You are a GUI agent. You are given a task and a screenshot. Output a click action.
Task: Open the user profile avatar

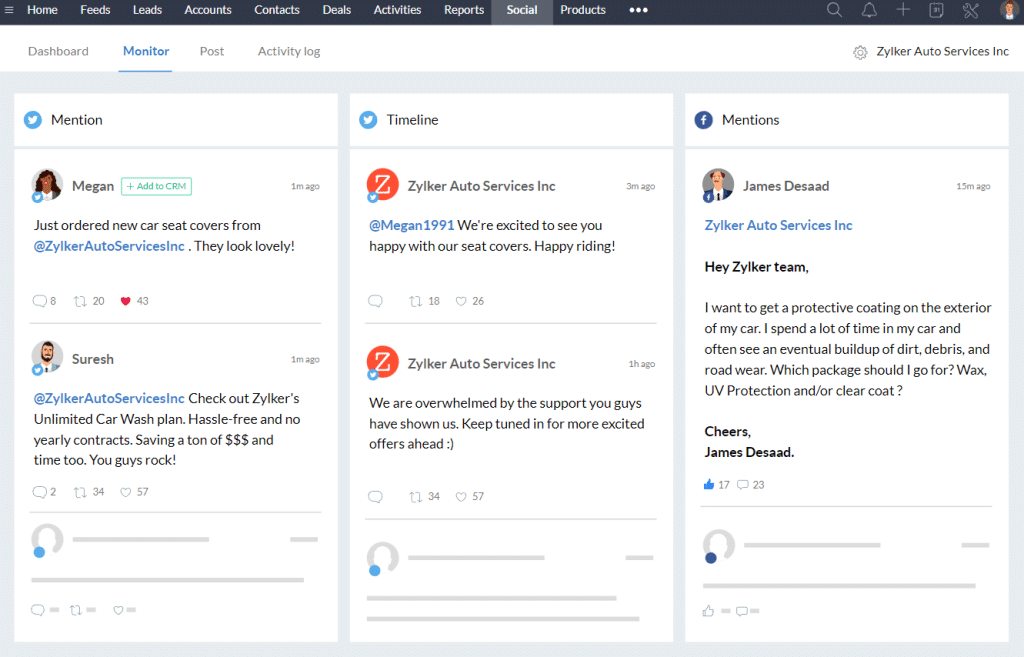(1009, 10)
